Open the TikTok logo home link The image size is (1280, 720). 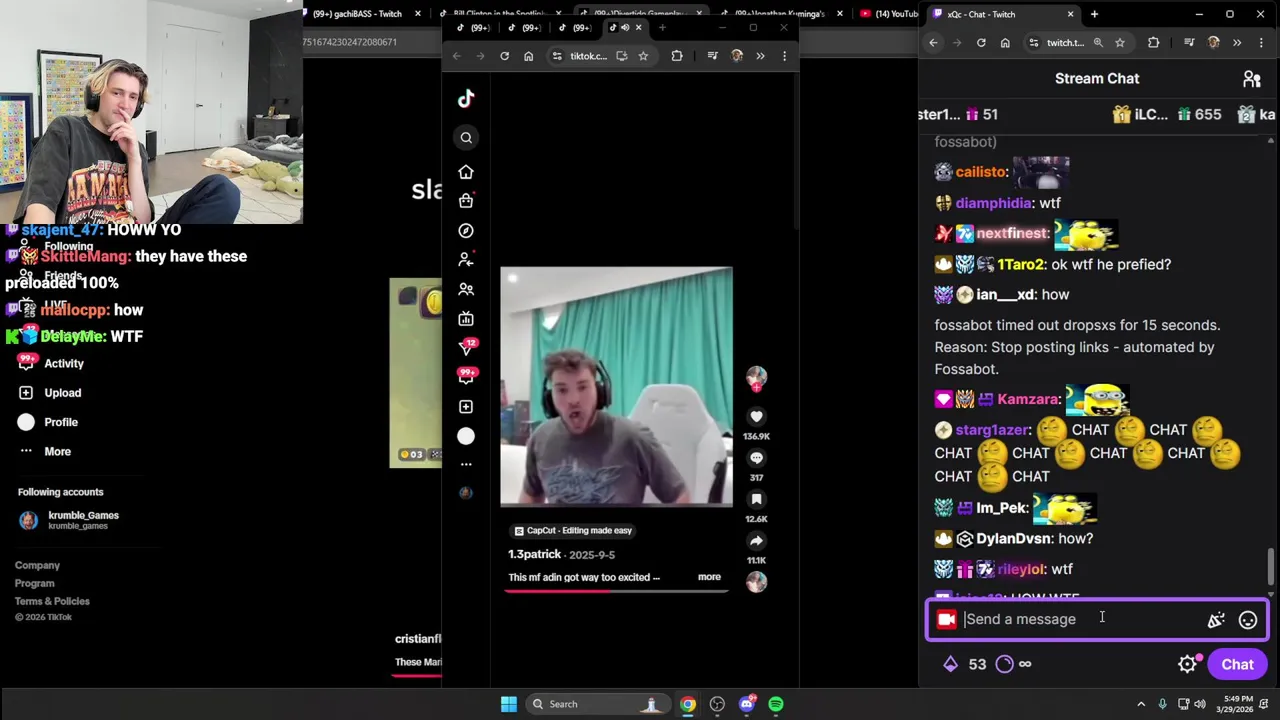pos(466,98)
